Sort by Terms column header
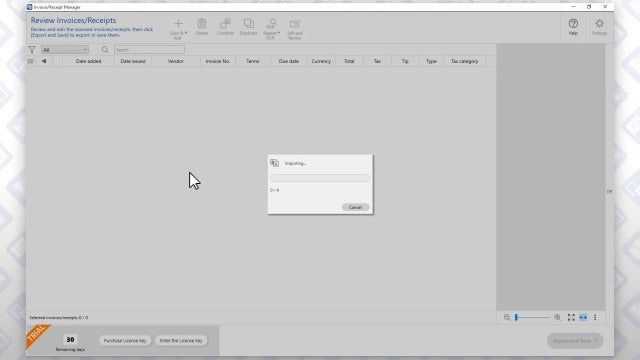 coord(252,61)
